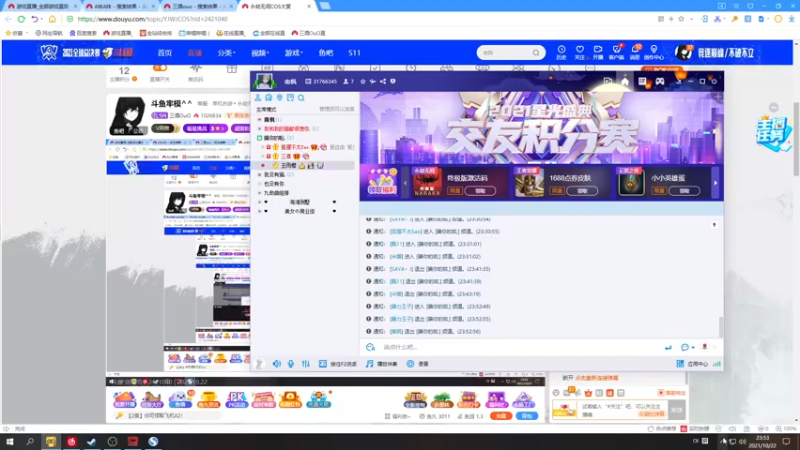Toggle the speaker volume icon in YY bottom bar

[277, 364]
